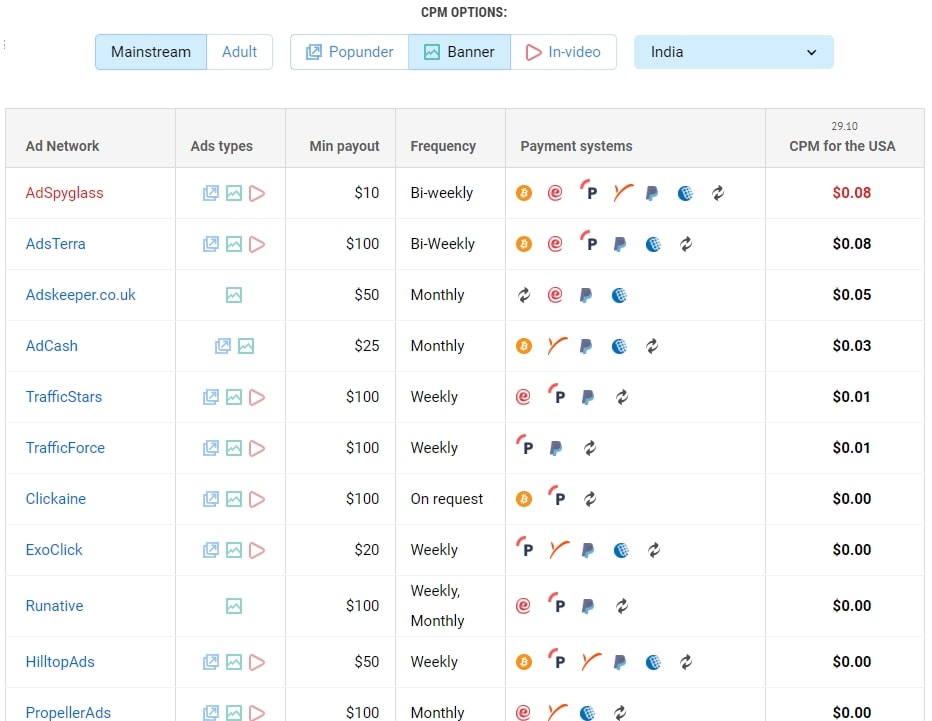Switch to Adult CPM option
The image size is (932, 721).
[x=240, y=52]
